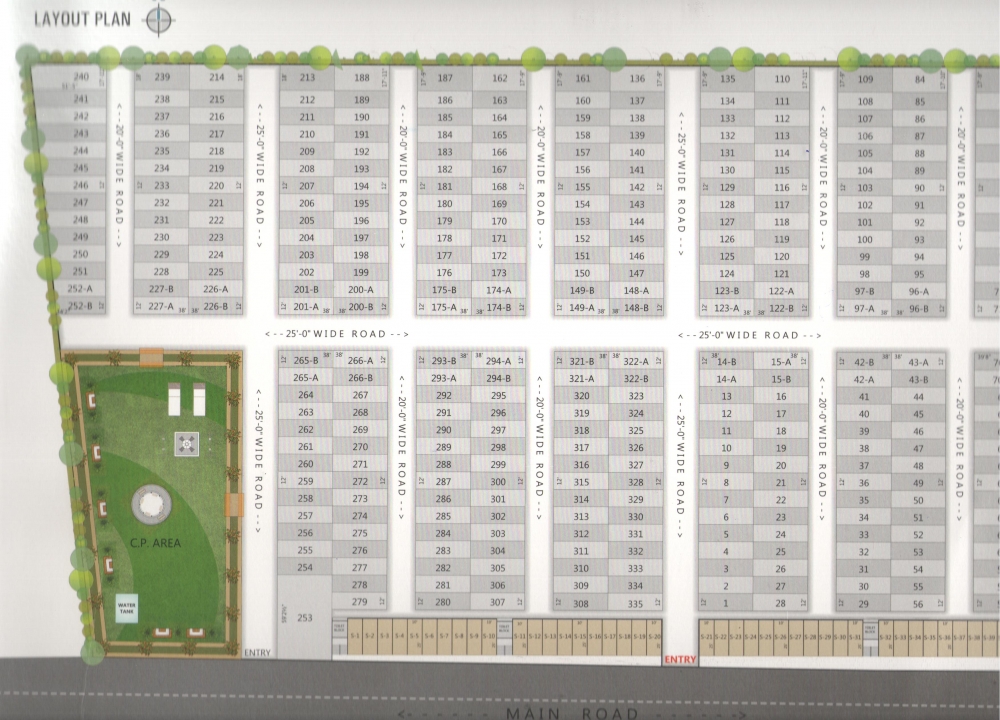Select plot 56
Image resolution: width=1000 pixels, height=720 pixels.
point(918,604)
